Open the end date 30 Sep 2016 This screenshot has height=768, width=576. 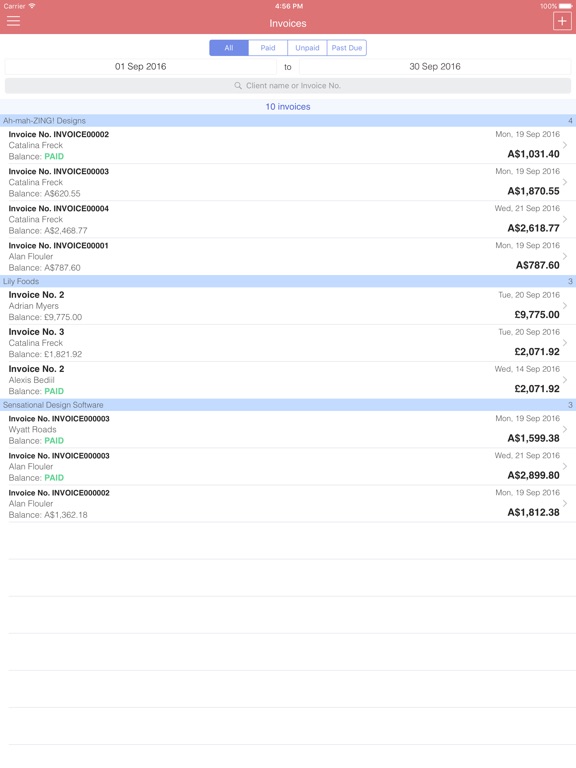[x=435, y=67]
